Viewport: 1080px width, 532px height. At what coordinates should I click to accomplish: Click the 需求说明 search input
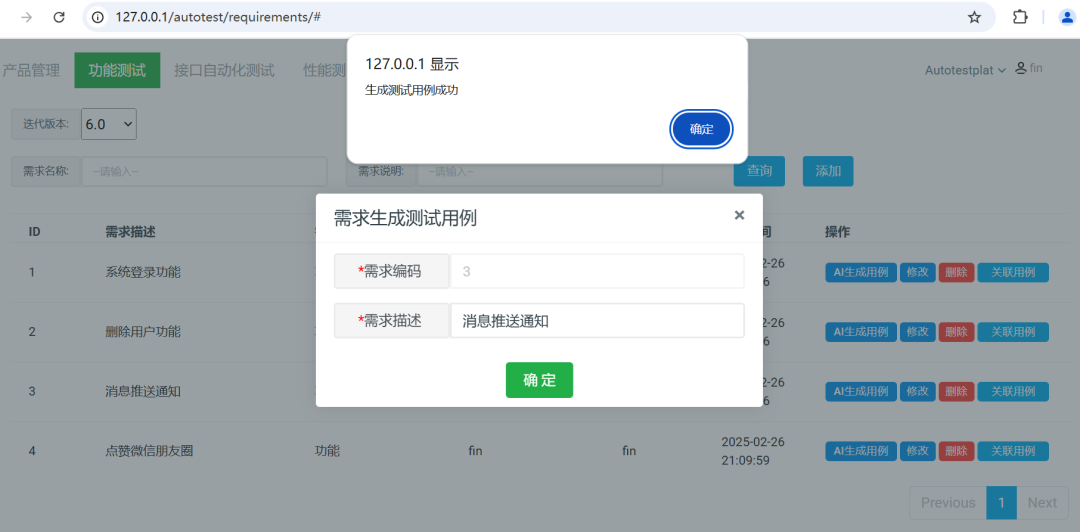pos(539,172)
